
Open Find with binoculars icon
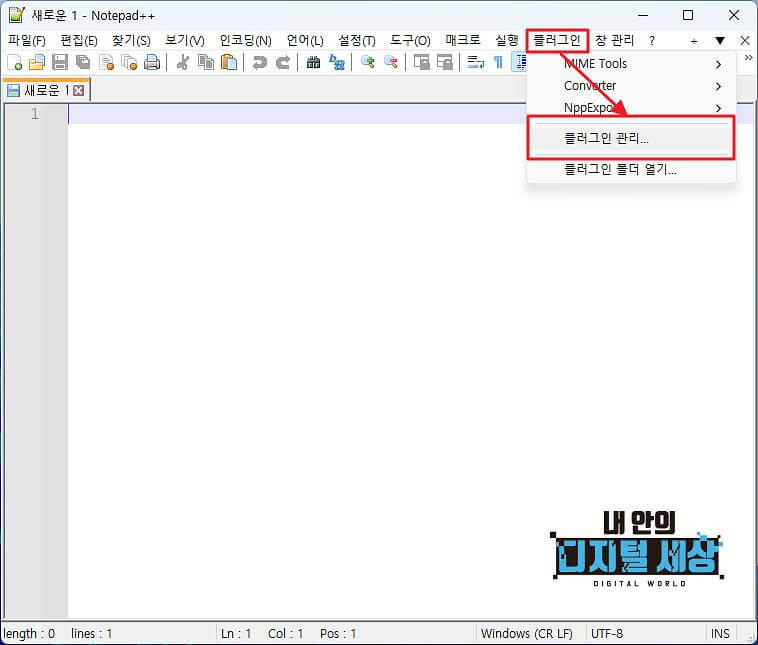(313, 62)
